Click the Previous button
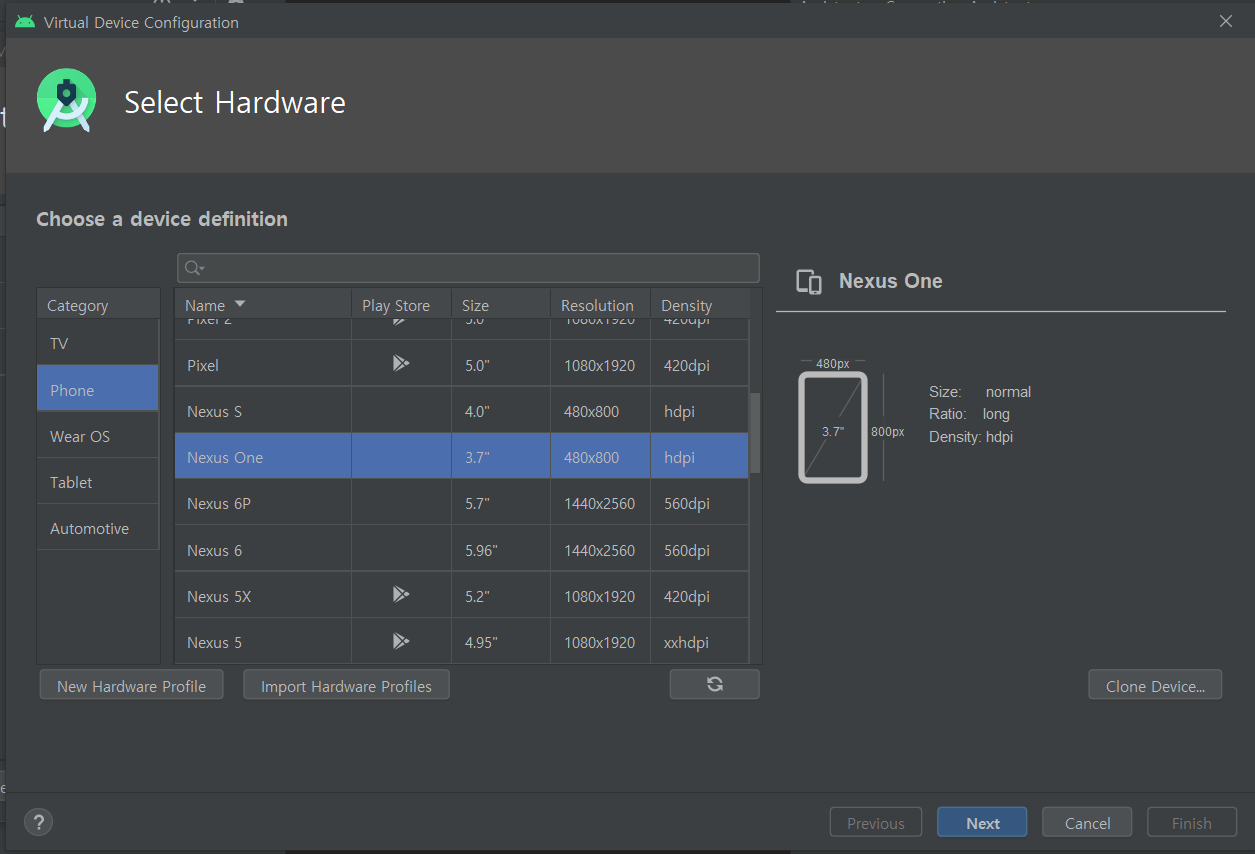Viewport: 1255px width, 854px height. (x=875, y=822)
